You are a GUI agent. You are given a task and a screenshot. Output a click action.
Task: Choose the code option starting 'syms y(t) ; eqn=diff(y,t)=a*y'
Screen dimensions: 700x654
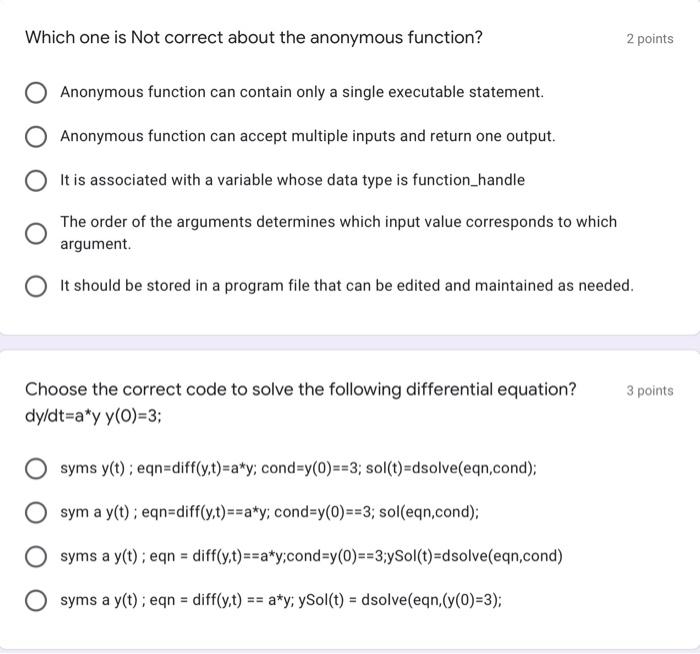(36, 469)
